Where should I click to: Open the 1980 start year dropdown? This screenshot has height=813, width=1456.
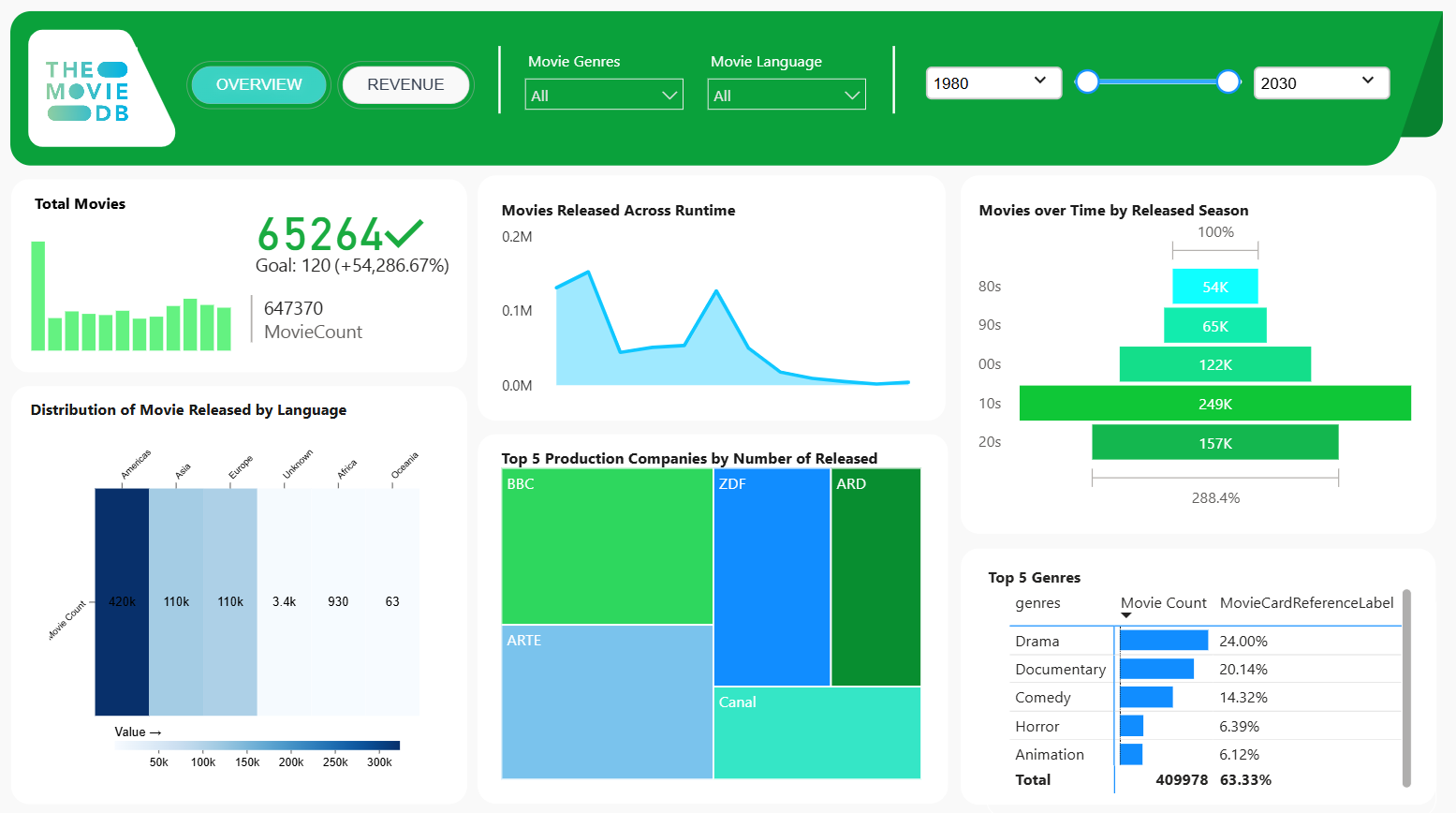(x=993, y=82)
